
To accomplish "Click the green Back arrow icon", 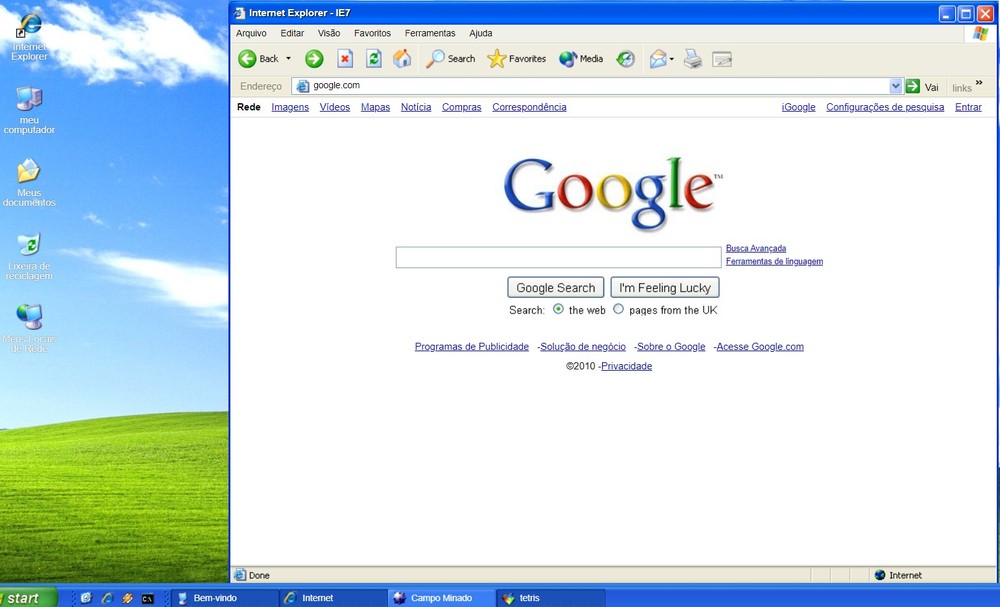I will coord(247,59).
